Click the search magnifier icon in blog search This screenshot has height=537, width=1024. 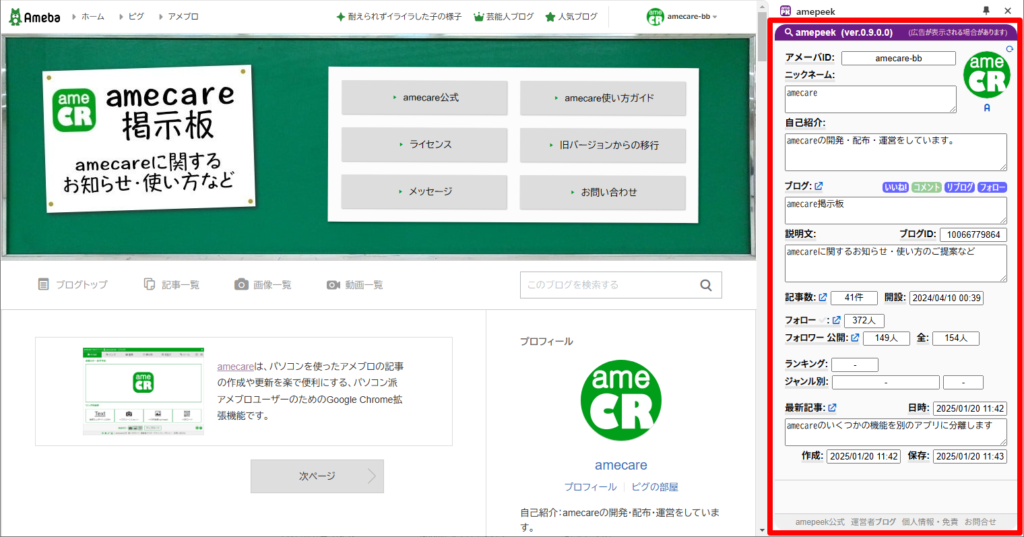[707, 285]
